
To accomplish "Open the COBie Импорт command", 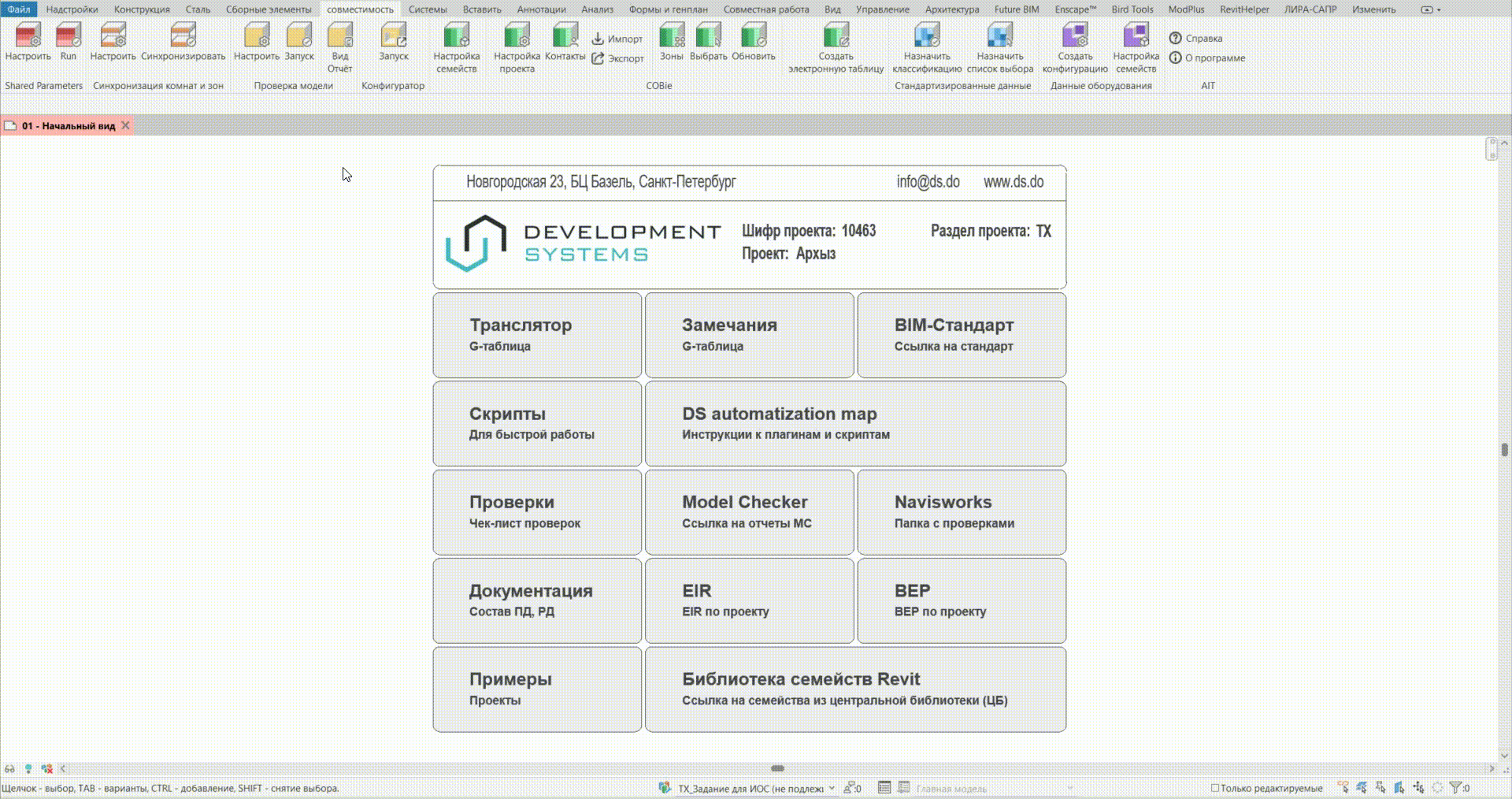I will point(617,39).
